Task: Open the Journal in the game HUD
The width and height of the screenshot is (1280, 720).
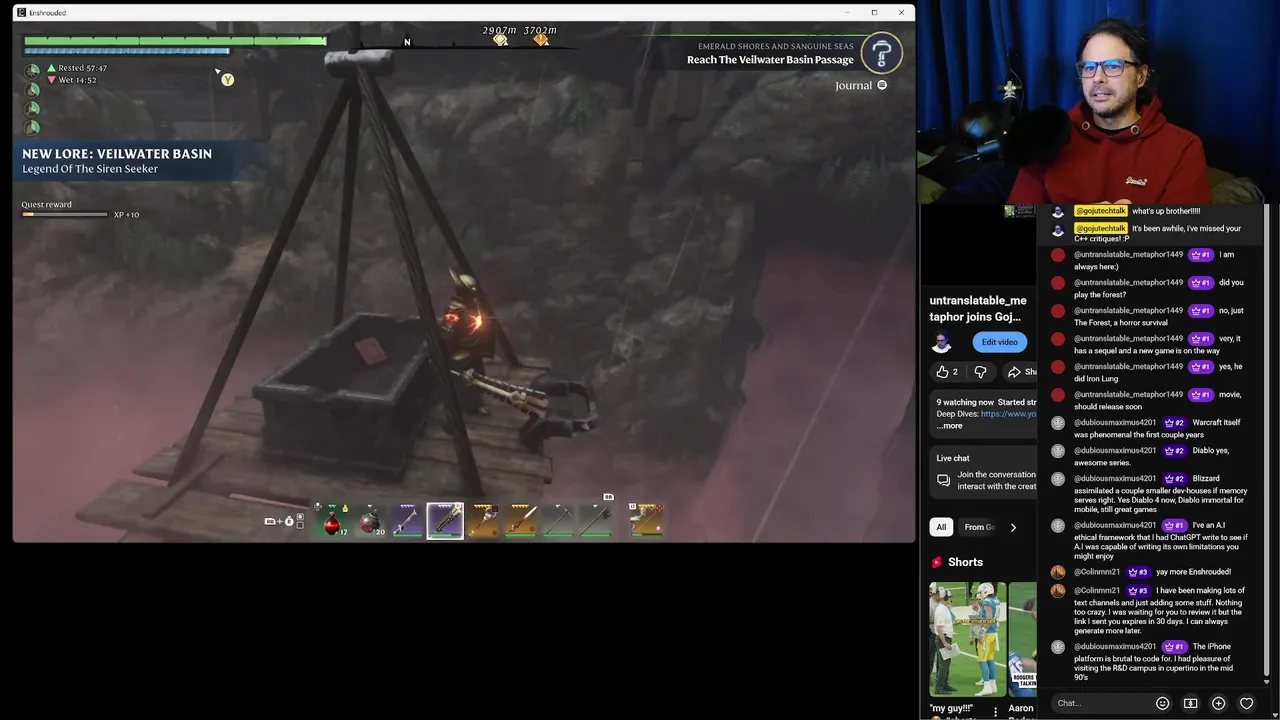Action: tap(861, 86)
